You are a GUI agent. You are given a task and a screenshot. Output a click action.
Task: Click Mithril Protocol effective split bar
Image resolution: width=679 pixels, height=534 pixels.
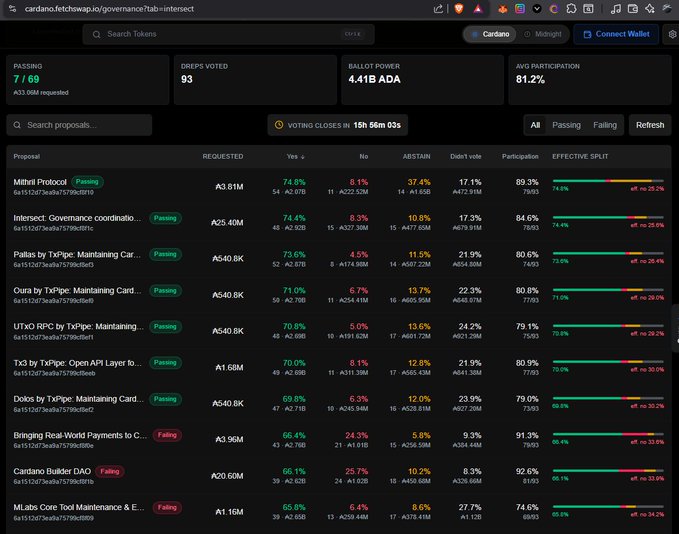coord(608,181)
